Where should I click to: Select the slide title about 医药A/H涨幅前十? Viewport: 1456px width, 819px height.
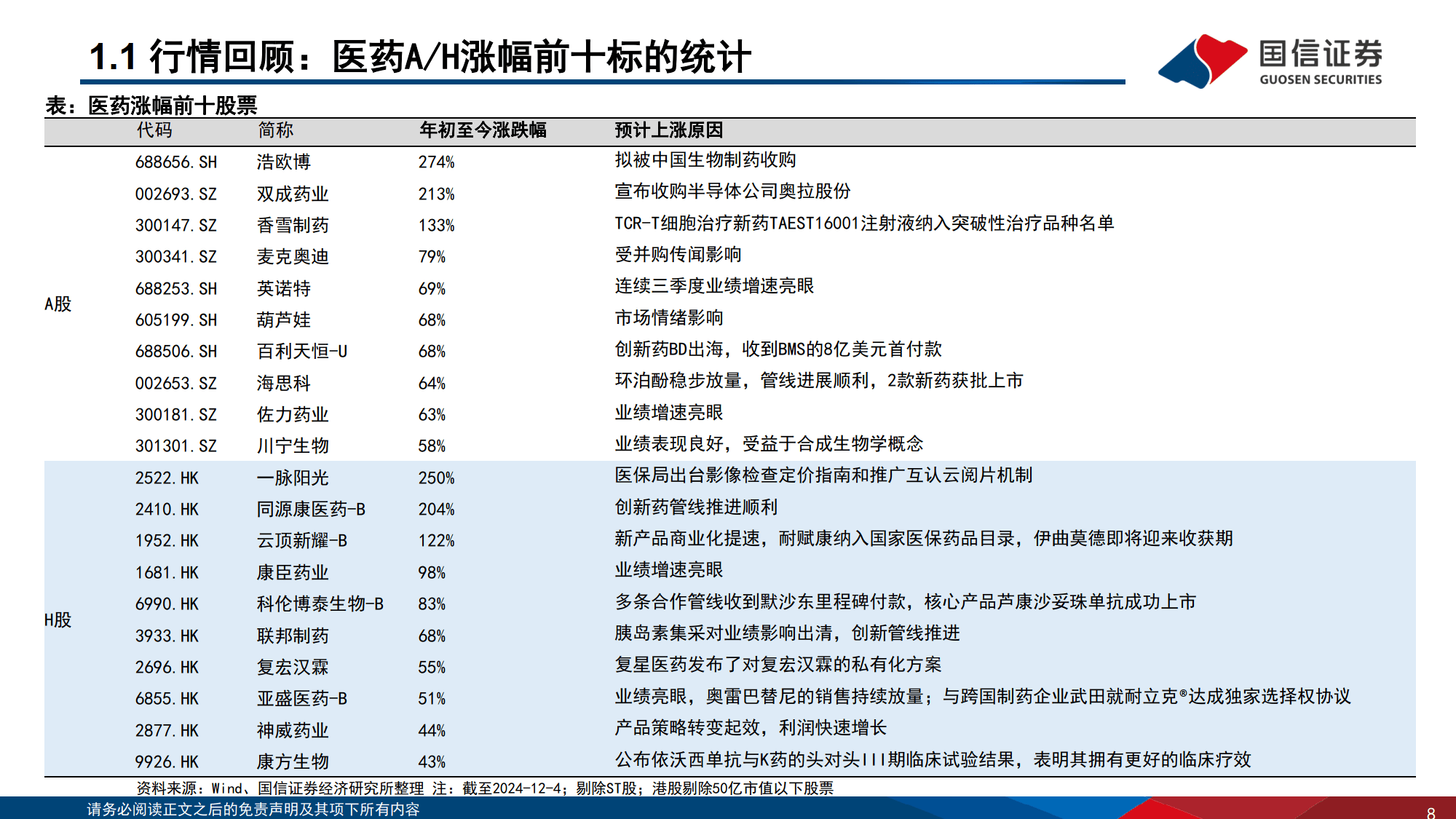coord(420,57)
